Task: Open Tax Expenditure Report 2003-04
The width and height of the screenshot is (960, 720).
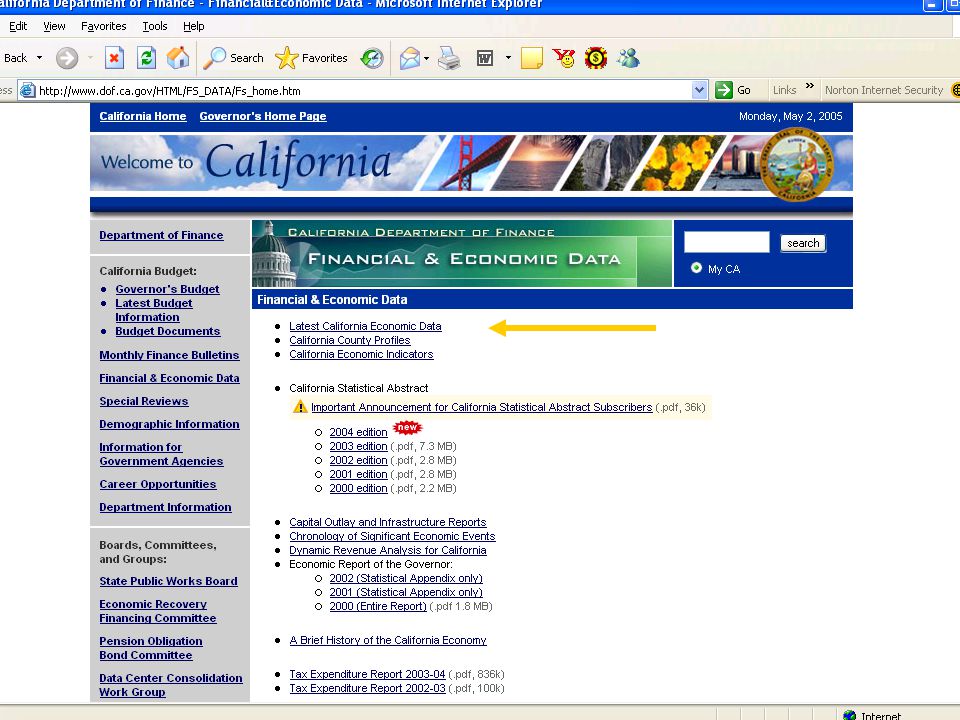Action: tap(367, 674)
